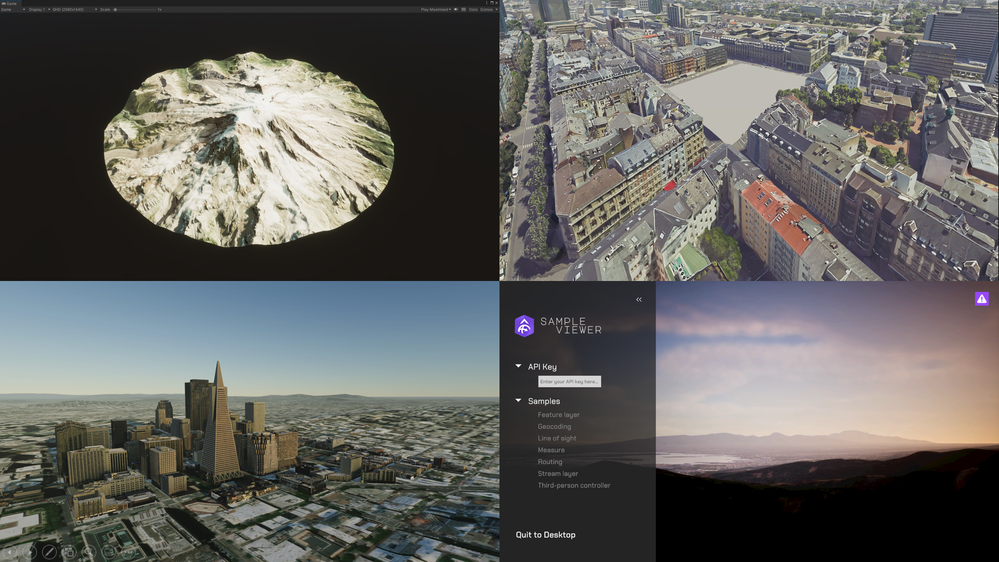The height and width of the screenshot is (562, 999).
Task: Select the Game tab
Action: 10,3
